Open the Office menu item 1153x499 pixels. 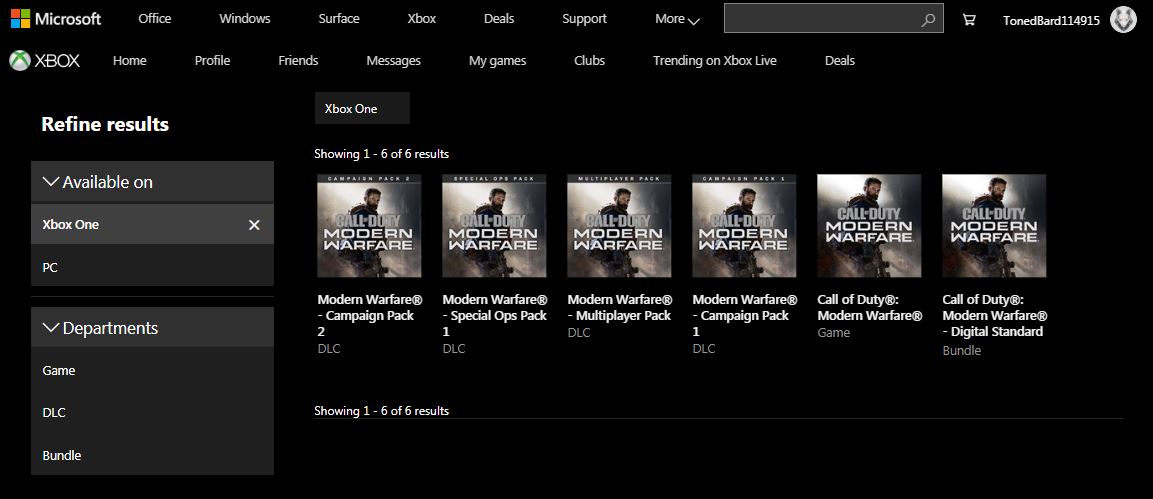(x=154, y=19)
